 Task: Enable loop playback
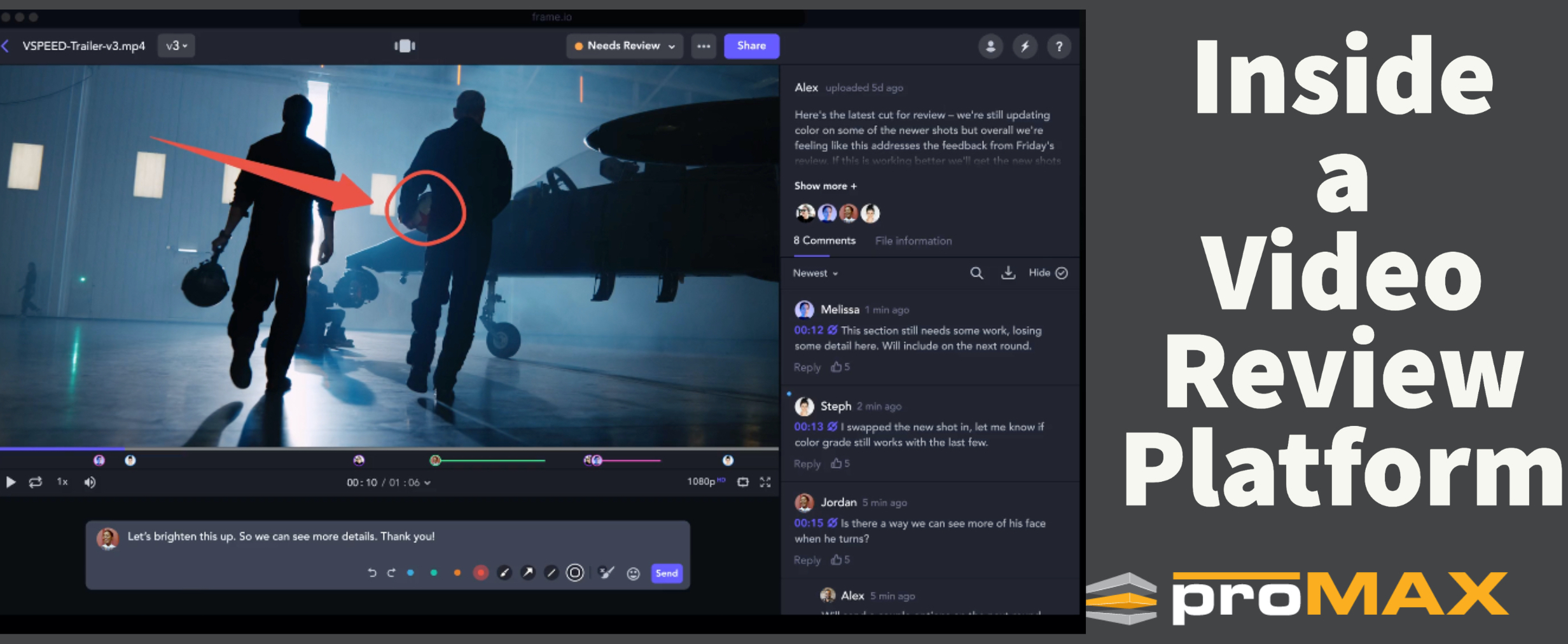(36, 482)
